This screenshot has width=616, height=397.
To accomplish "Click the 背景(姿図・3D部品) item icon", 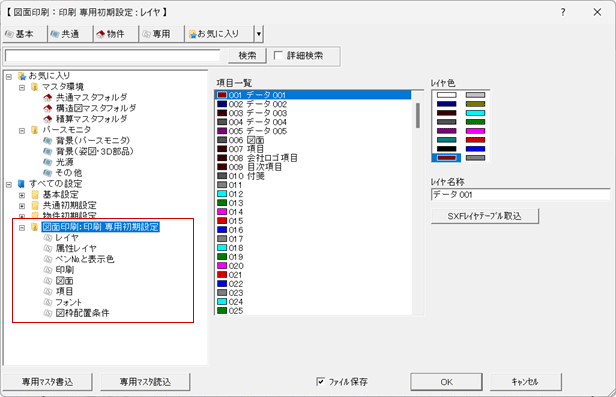I will [x=48, y=151].
